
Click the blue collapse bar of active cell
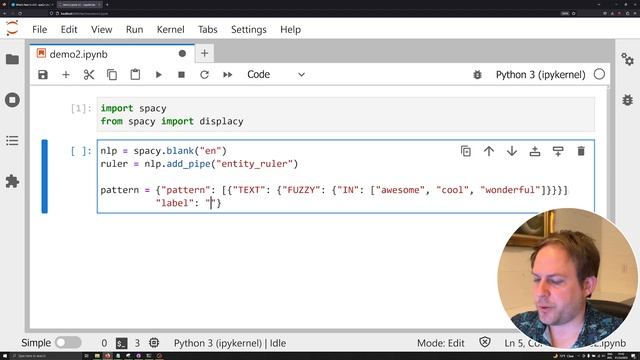(x=44, y=176)
